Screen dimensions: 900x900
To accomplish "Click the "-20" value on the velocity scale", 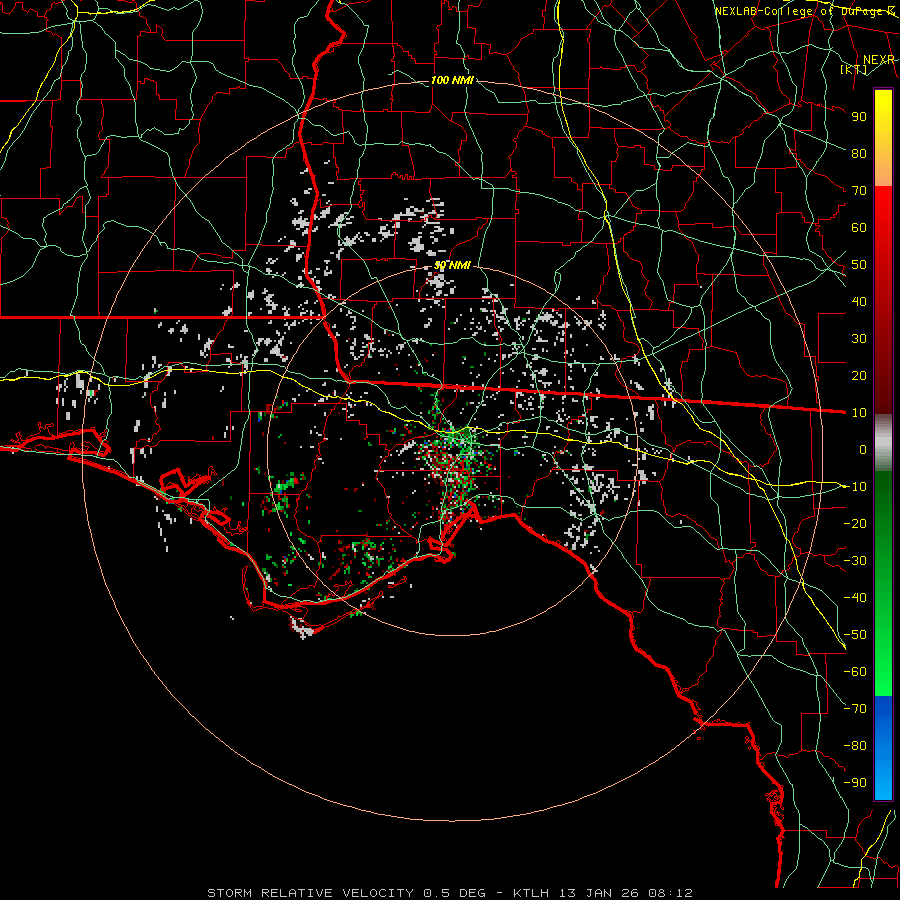I will (x=855, y=523).
